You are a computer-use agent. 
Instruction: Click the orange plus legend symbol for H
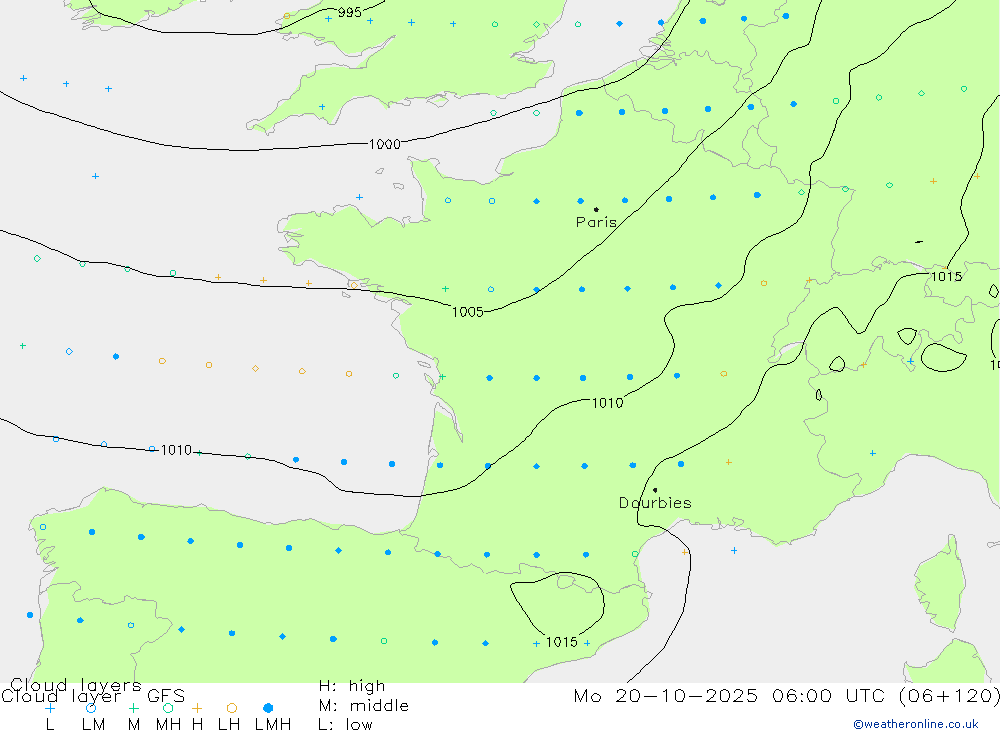(x=197, y=708)
